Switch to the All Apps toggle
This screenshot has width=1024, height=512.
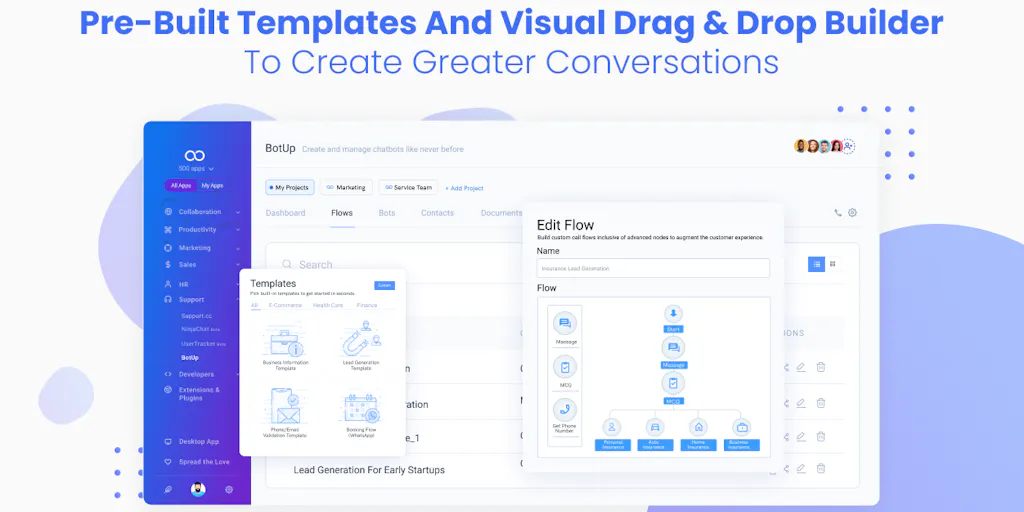pyautogui.click(x=181, y=185)
